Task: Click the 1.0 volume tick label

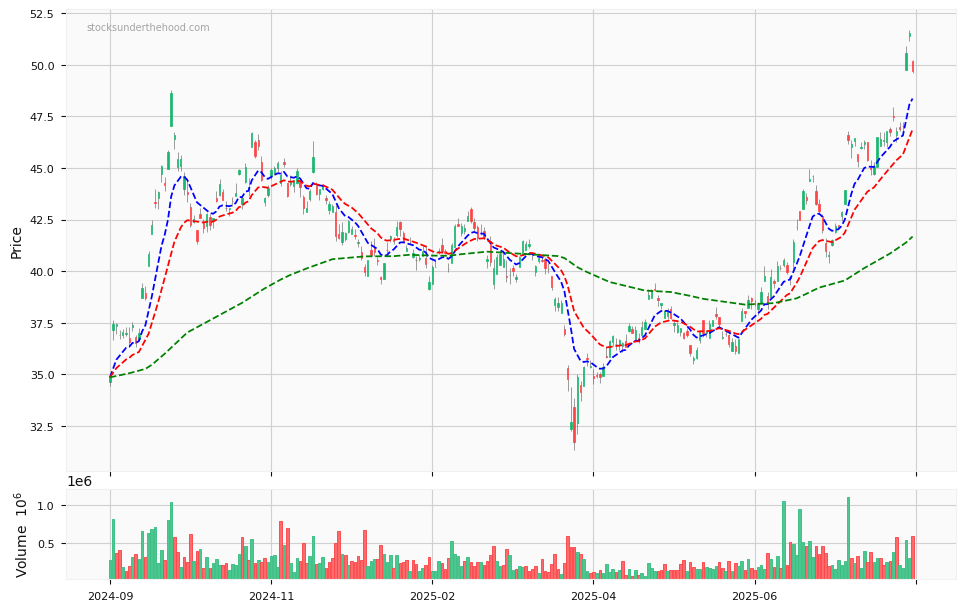Action: 47,506
